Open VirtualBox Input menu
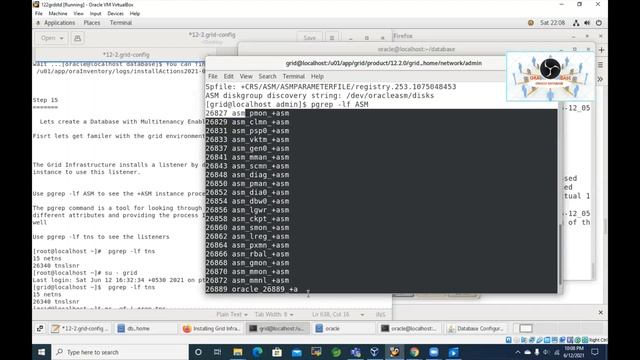Image resolution: width=640 pixels, height=360 pixels. click(x=96, y=13)
